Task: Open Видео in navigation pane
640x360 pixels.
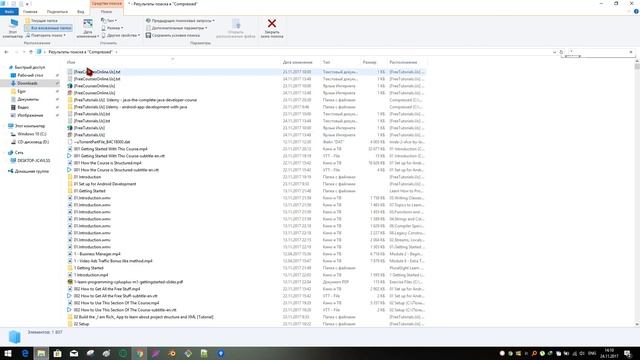Action: (23, 107)
